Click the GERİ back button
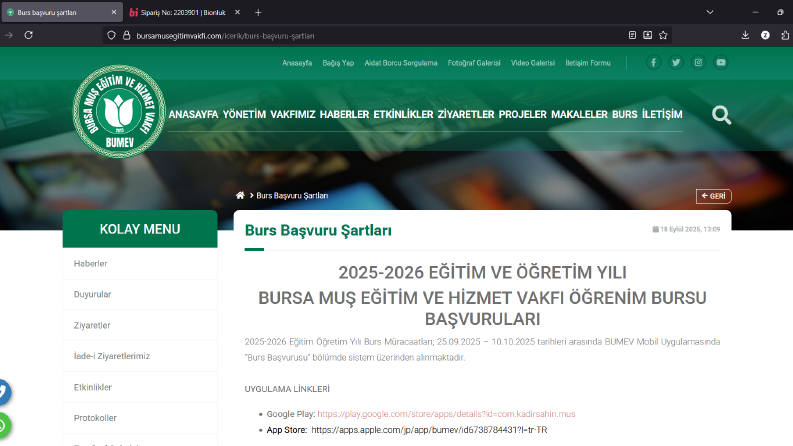Image resolution: width=793 pixels, height=446 pixels. point(714,196)
